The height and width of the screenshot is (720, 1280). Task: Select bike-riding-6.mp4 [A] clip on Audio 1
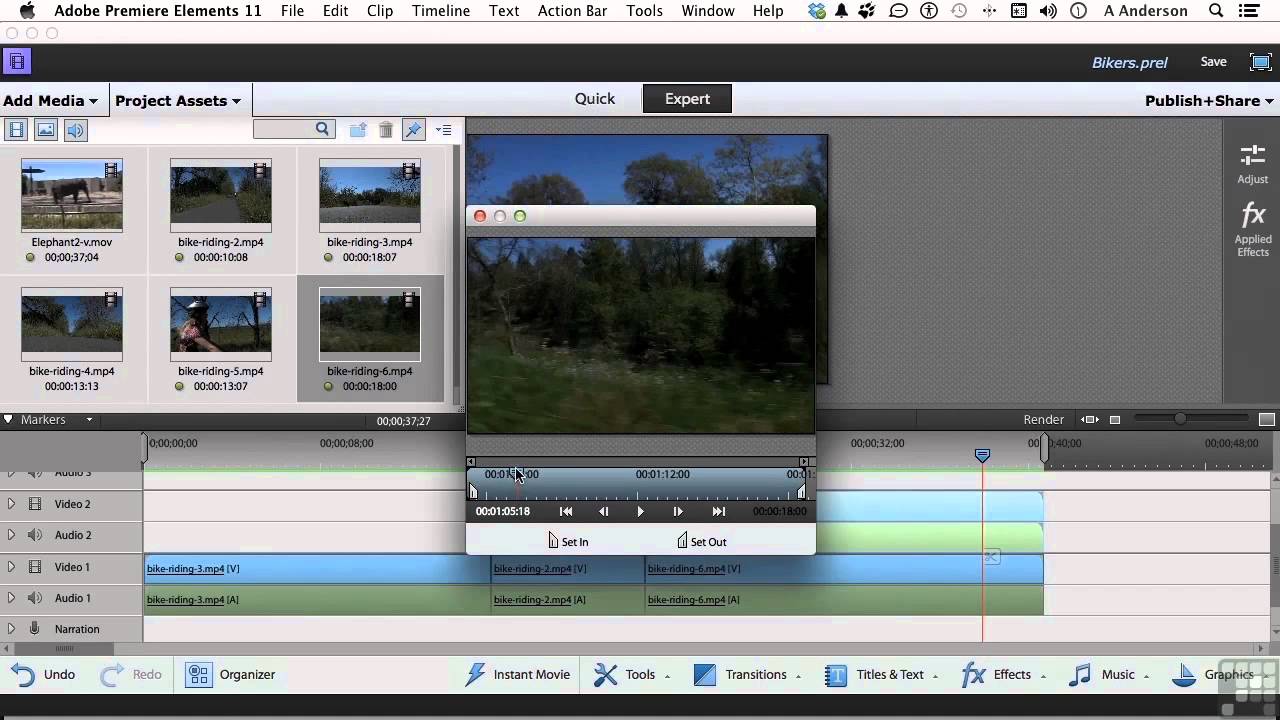844,600
